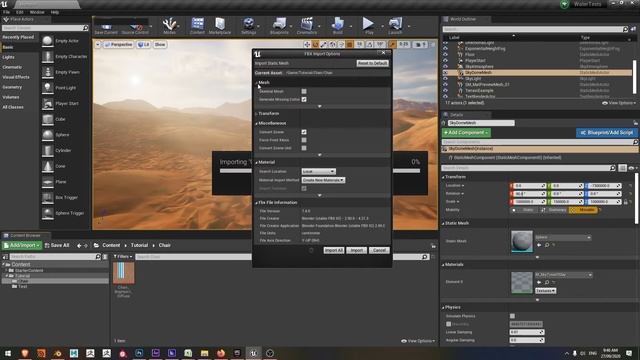Screen dimensions: 640x360
Task: Select the Empty Actor icon
Action: coord(48,41)
